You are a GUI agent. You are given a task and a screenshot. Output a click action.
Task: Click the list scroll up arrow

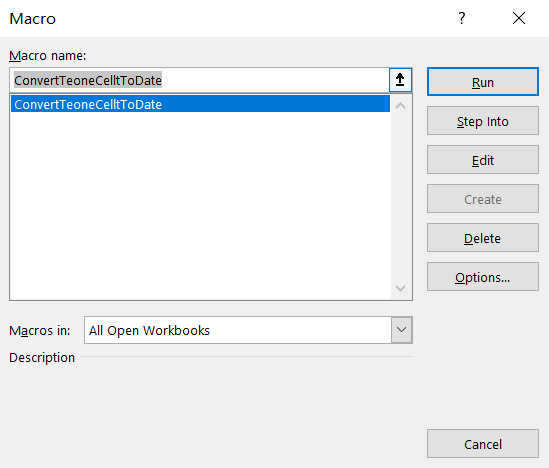tap(401, 105)
